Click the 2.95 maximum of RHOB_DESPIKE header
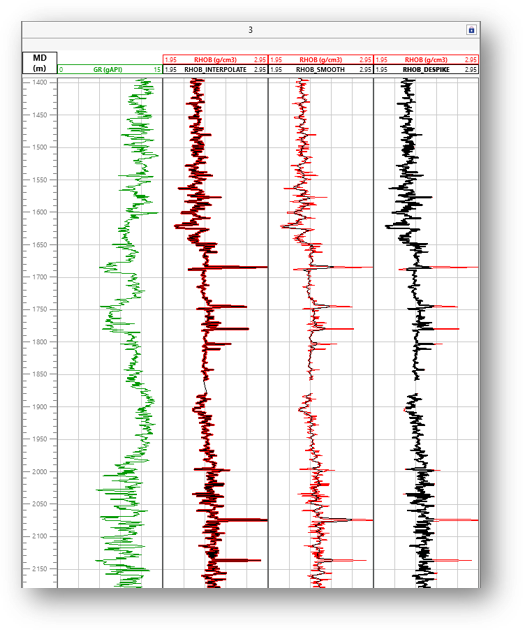Screen dimensions: 523x630 (x=471, y=70)
